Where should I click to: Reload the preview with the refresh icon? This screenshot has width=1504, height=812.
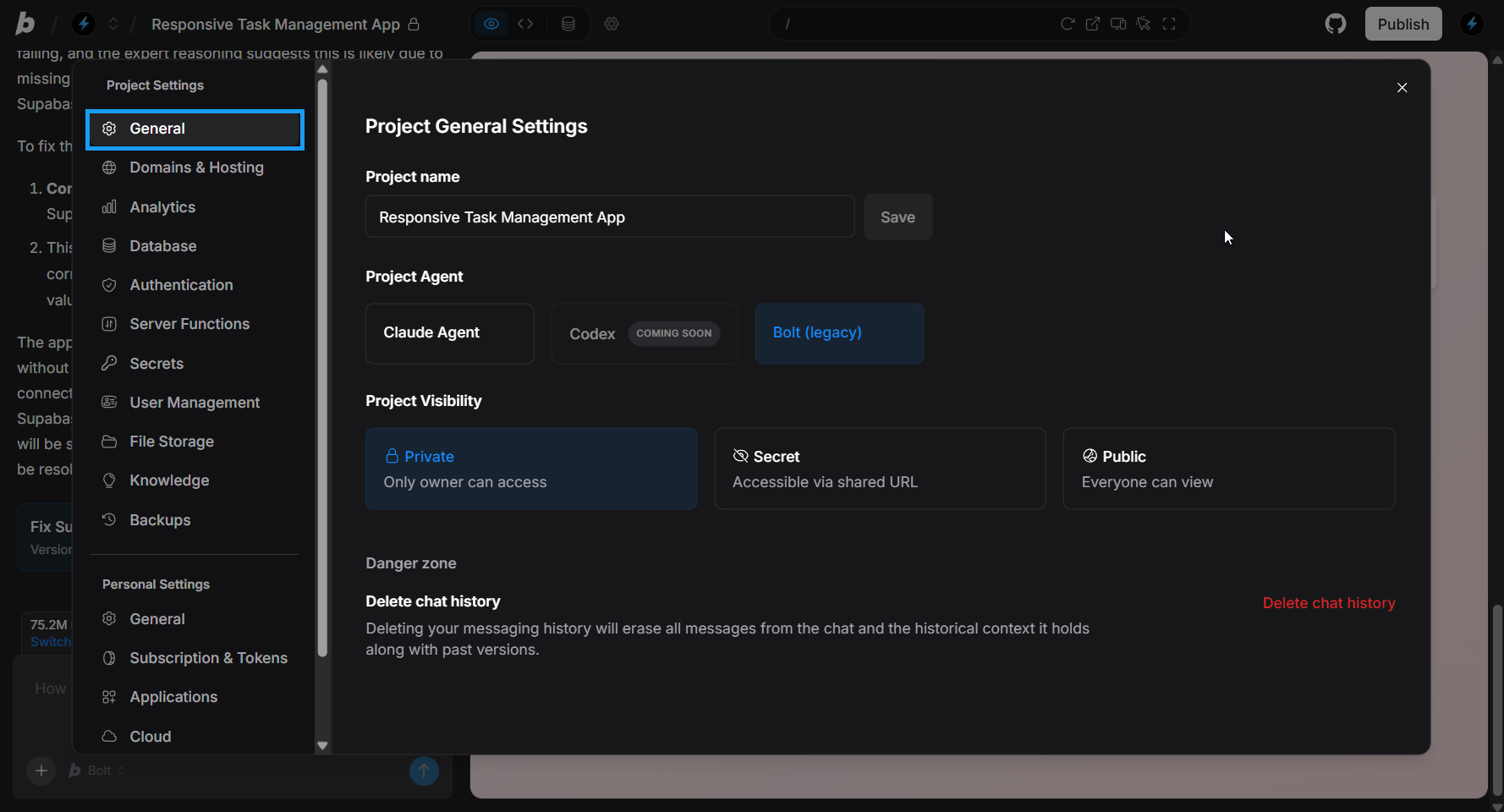pyautogui.click(x=1068, y=24)
